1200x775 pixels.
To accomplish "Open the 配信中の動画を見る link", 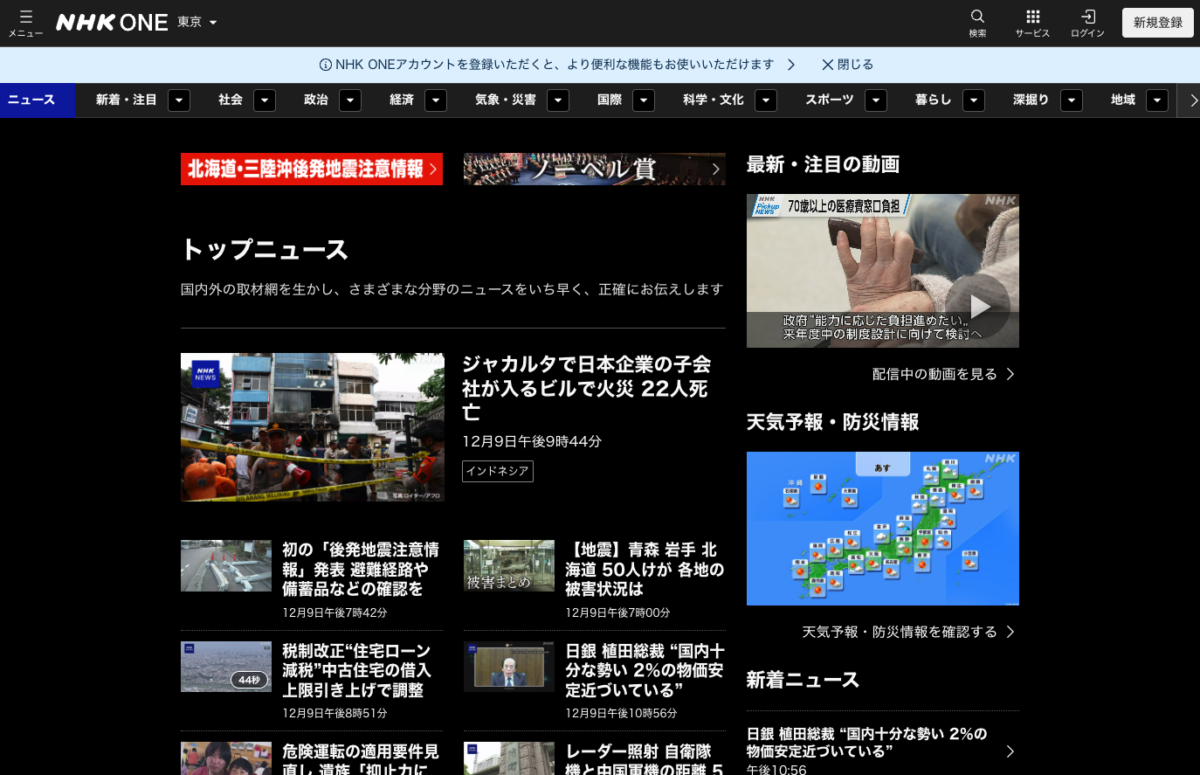I will [939, 373].
